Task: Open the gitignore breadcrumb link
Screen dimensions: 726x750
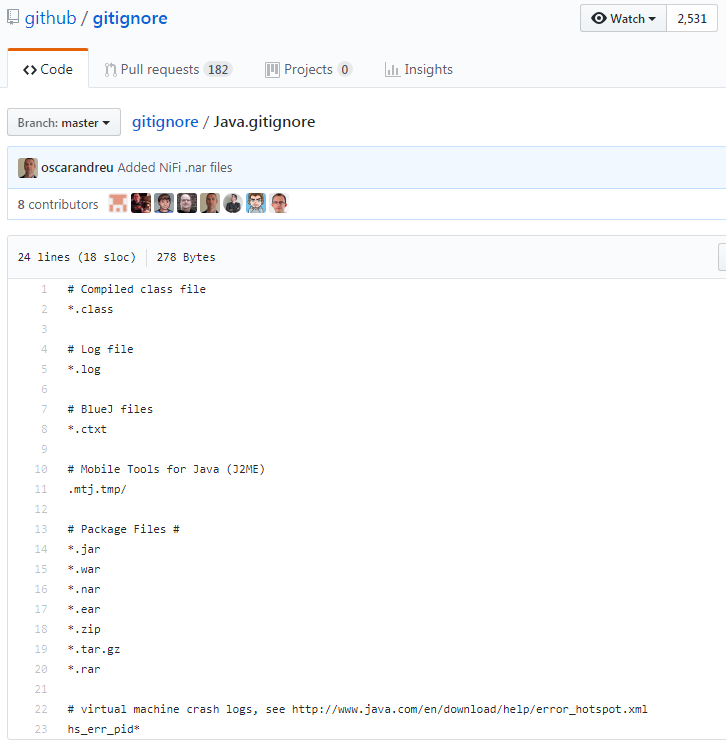Action: pos(164,122)
